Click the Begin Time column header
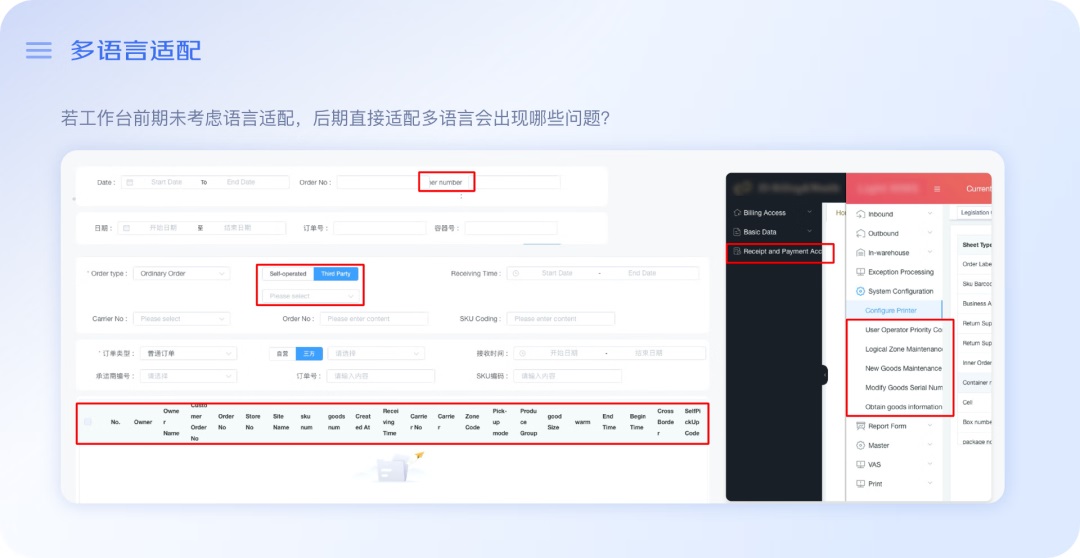This screenshot has width=1080, height=558. [x=637, y=422]
